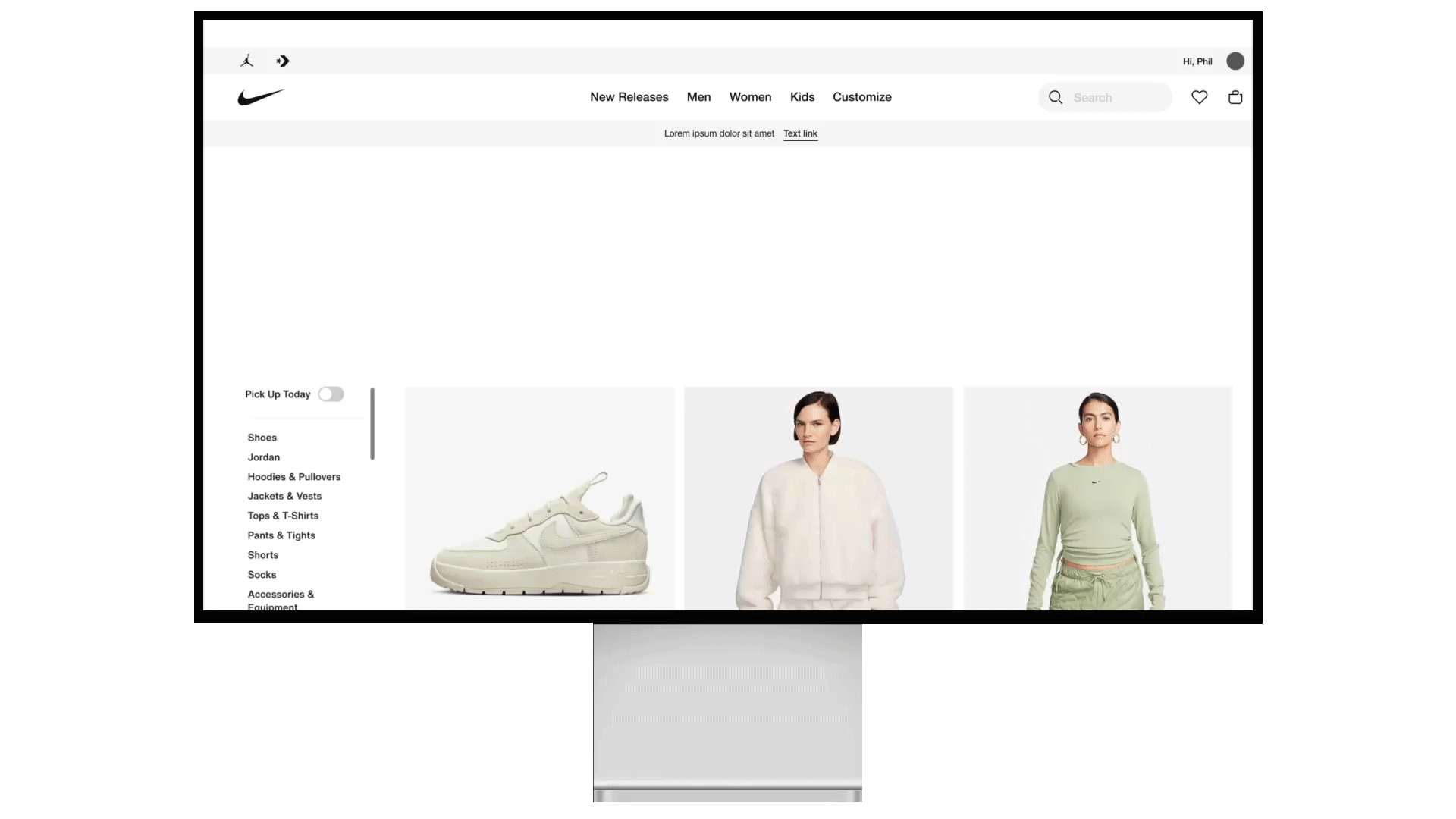Open favorites with the heart icon
The image size is (1456, 819).
(x=1199, y=97)
